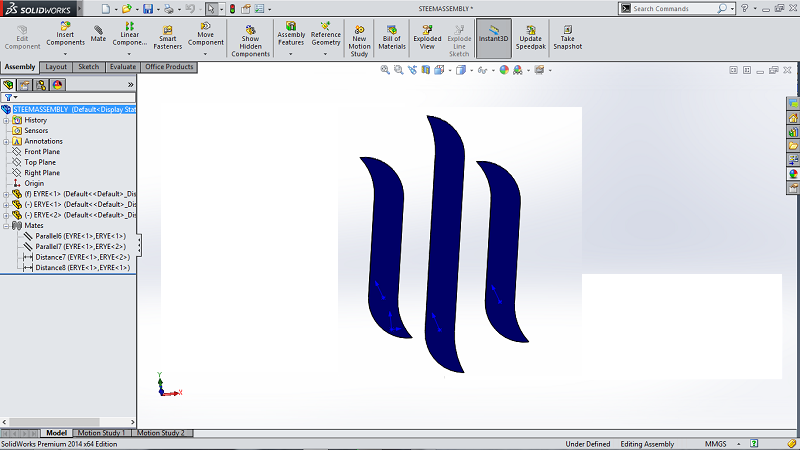Expand the (f) EYRE<1> component node
Screen dimensions: 800x450
(6, 194)
